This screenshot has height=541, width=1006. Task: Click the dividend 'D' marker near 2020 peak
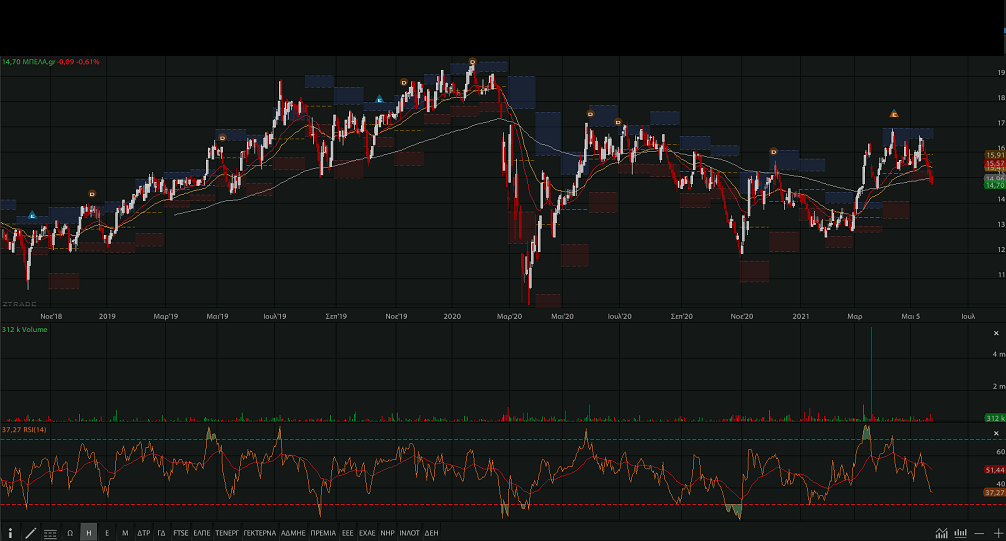472,62
